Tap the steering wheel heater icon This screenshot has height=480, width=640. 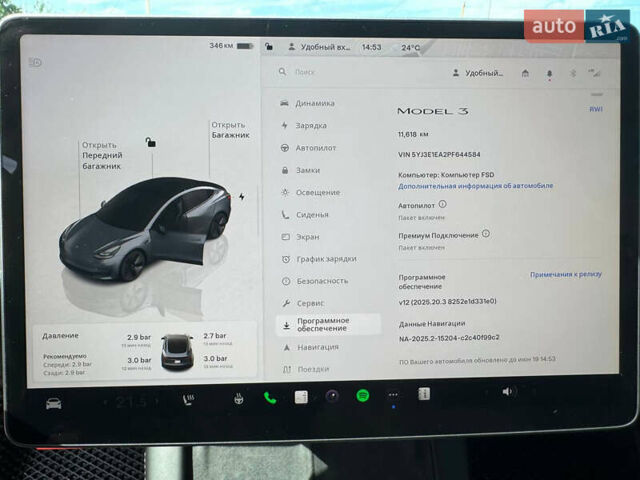(x=239, y=399)
